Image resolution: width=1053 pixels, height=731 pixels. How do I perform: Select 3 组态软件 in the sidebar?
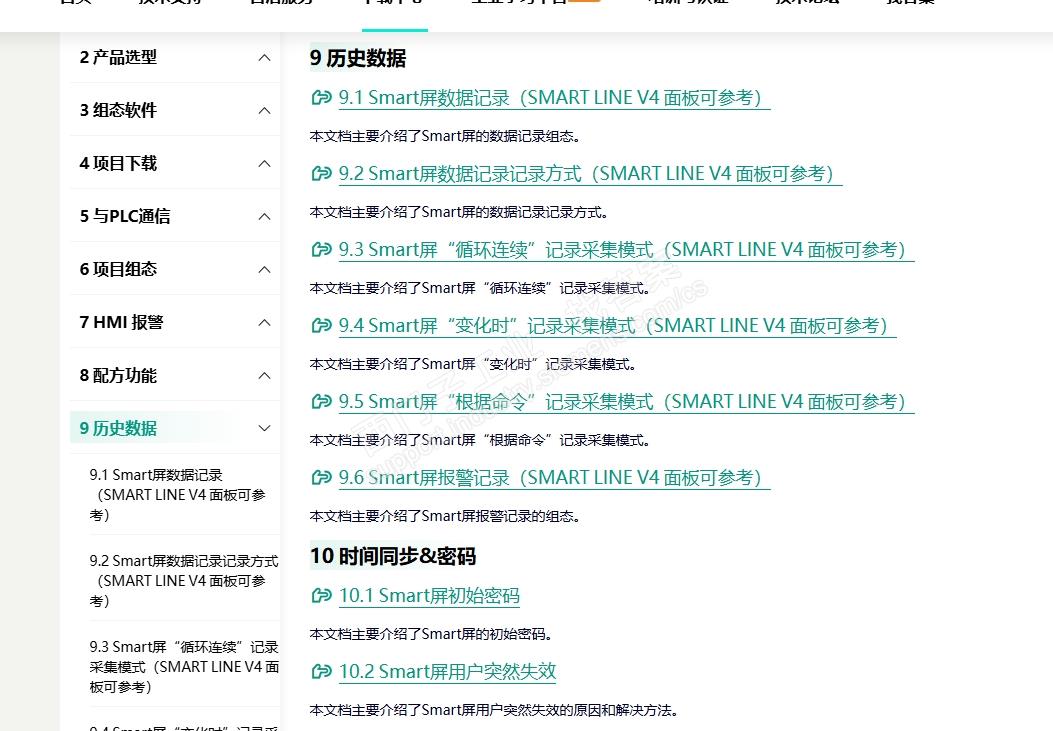[x=118, y=111]
